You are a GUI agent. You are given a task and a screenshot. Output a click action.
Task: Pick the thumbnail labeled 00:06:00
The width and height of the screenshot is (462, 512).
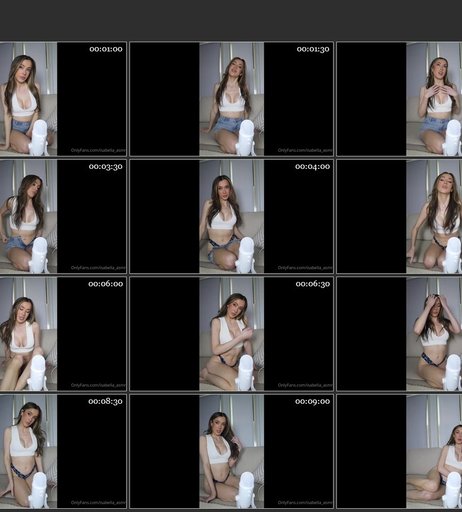63,334
